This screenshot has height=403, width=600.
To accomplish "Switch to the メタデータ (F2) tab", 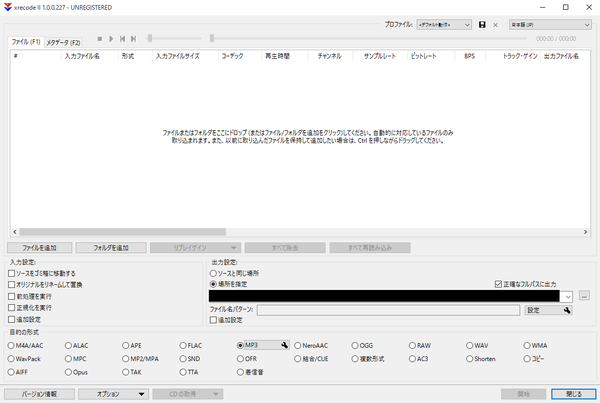I will tap(63, 42).
